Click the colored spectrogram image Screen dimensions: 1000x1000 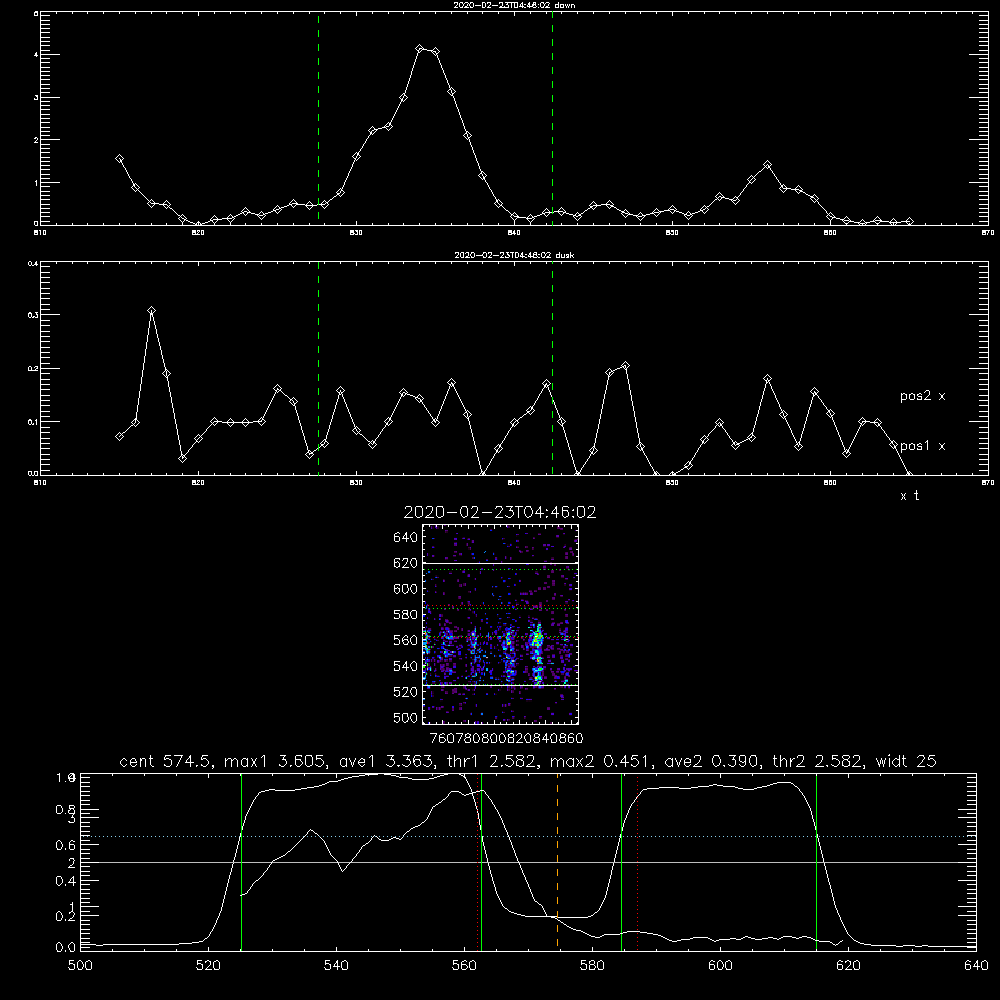(501, 624)
